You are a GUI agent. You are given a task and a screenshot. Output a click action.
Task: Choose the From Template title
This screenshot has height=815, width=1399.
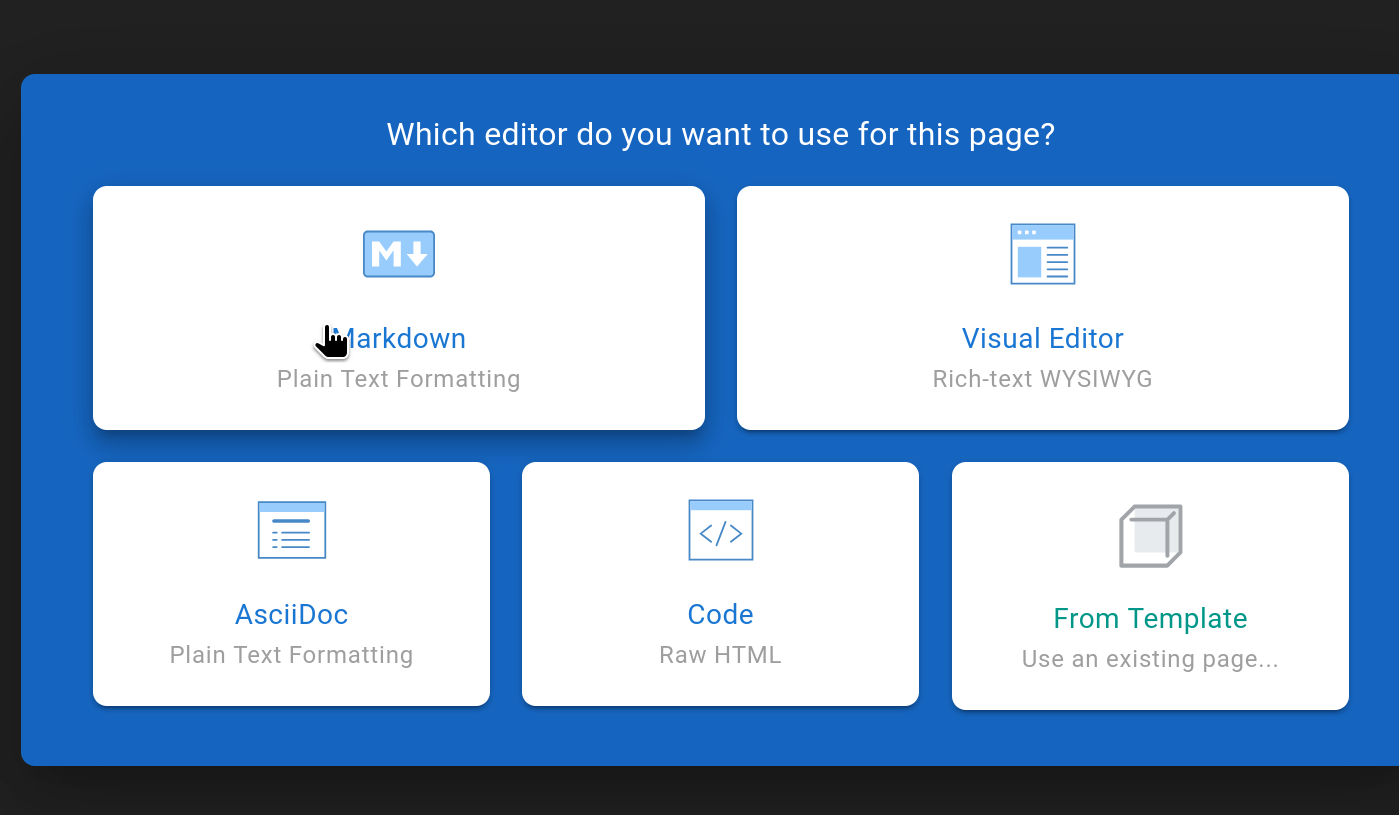click(1150, 618)
